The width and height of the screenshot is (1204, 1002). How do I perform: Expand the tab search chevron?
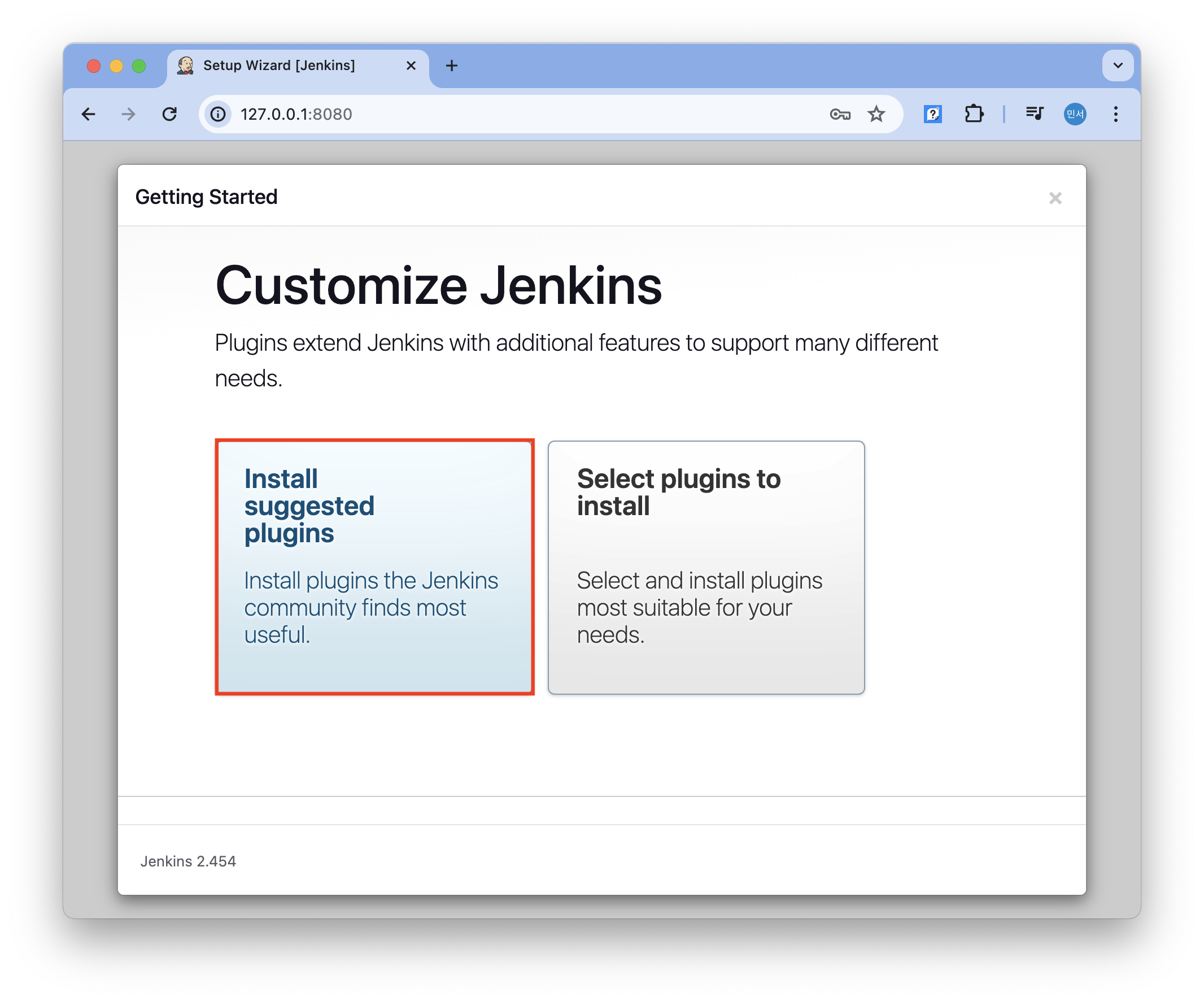(x=1118, y=66)
